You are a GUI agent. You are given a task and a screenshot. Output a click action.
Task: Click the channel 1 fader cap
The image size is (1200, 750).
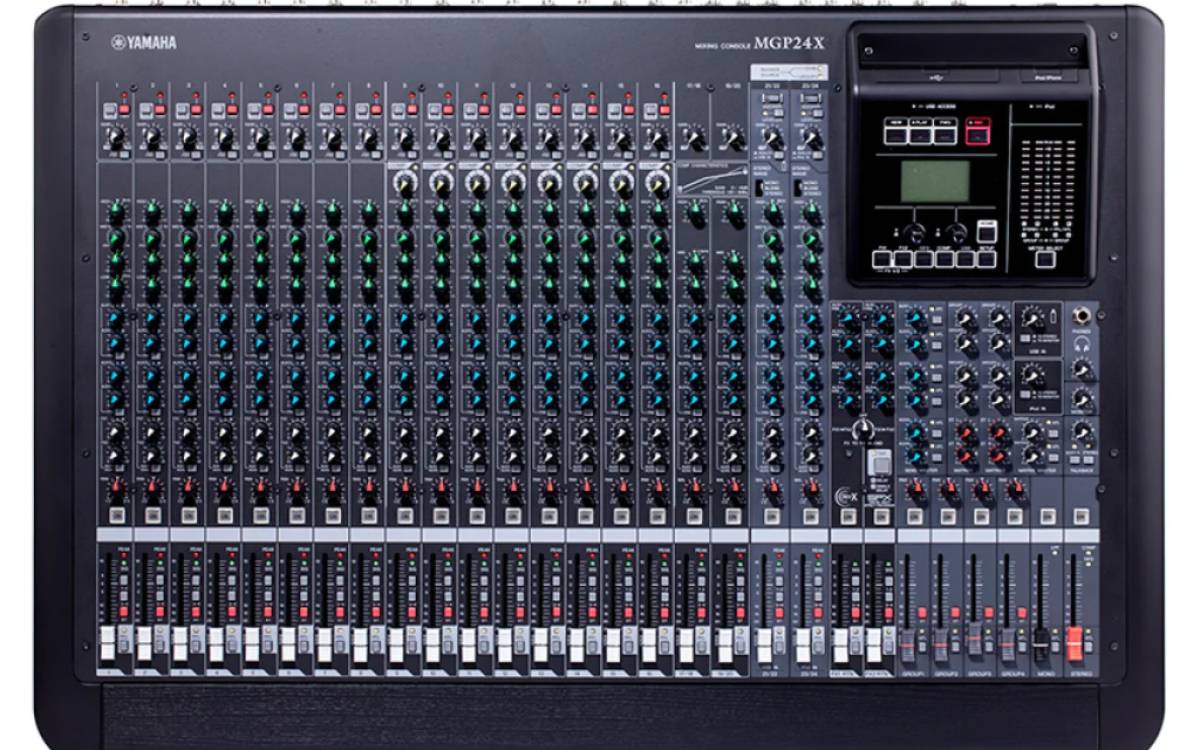107,645
